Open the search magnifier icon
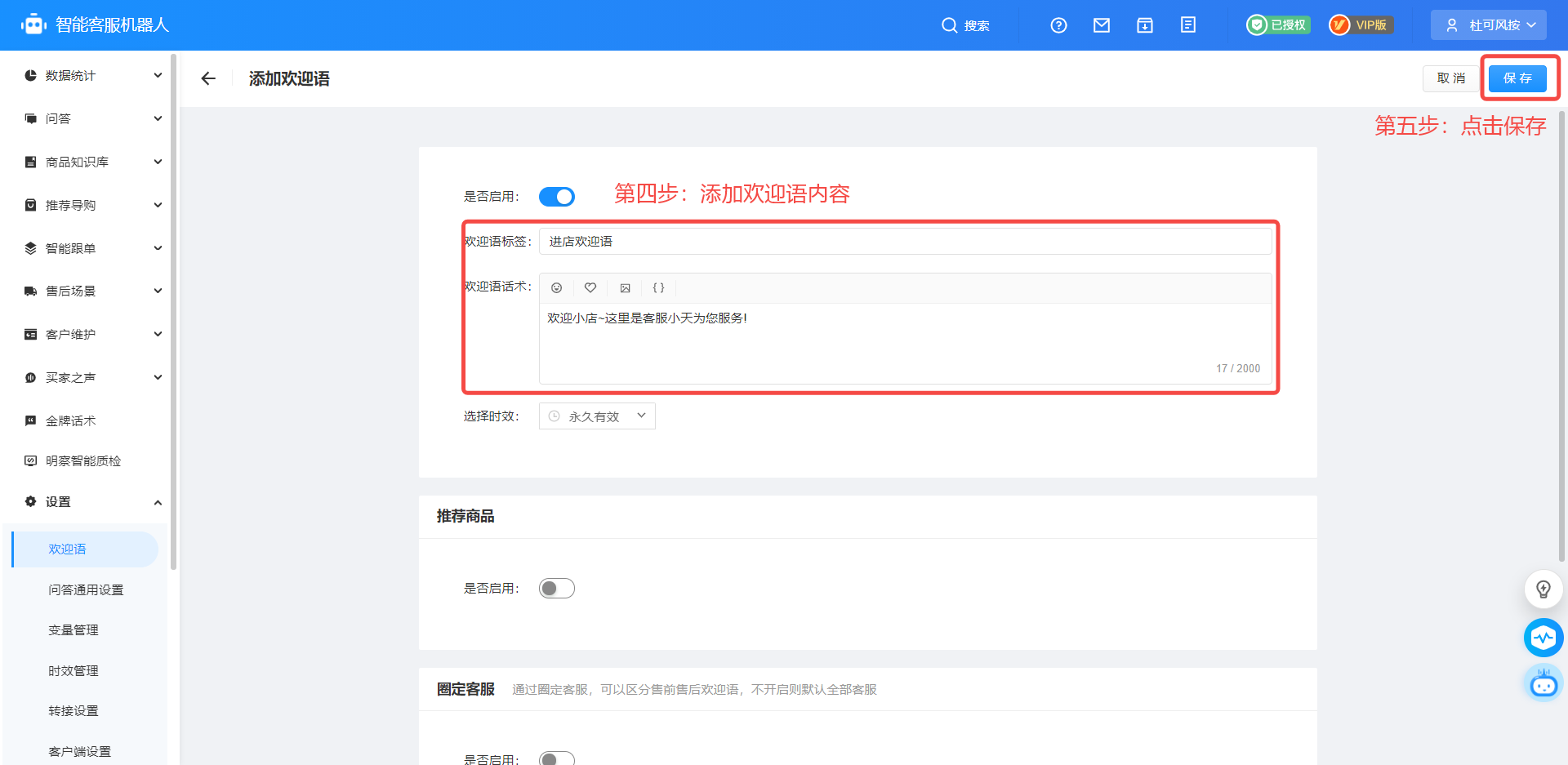 tap(949, 25)
